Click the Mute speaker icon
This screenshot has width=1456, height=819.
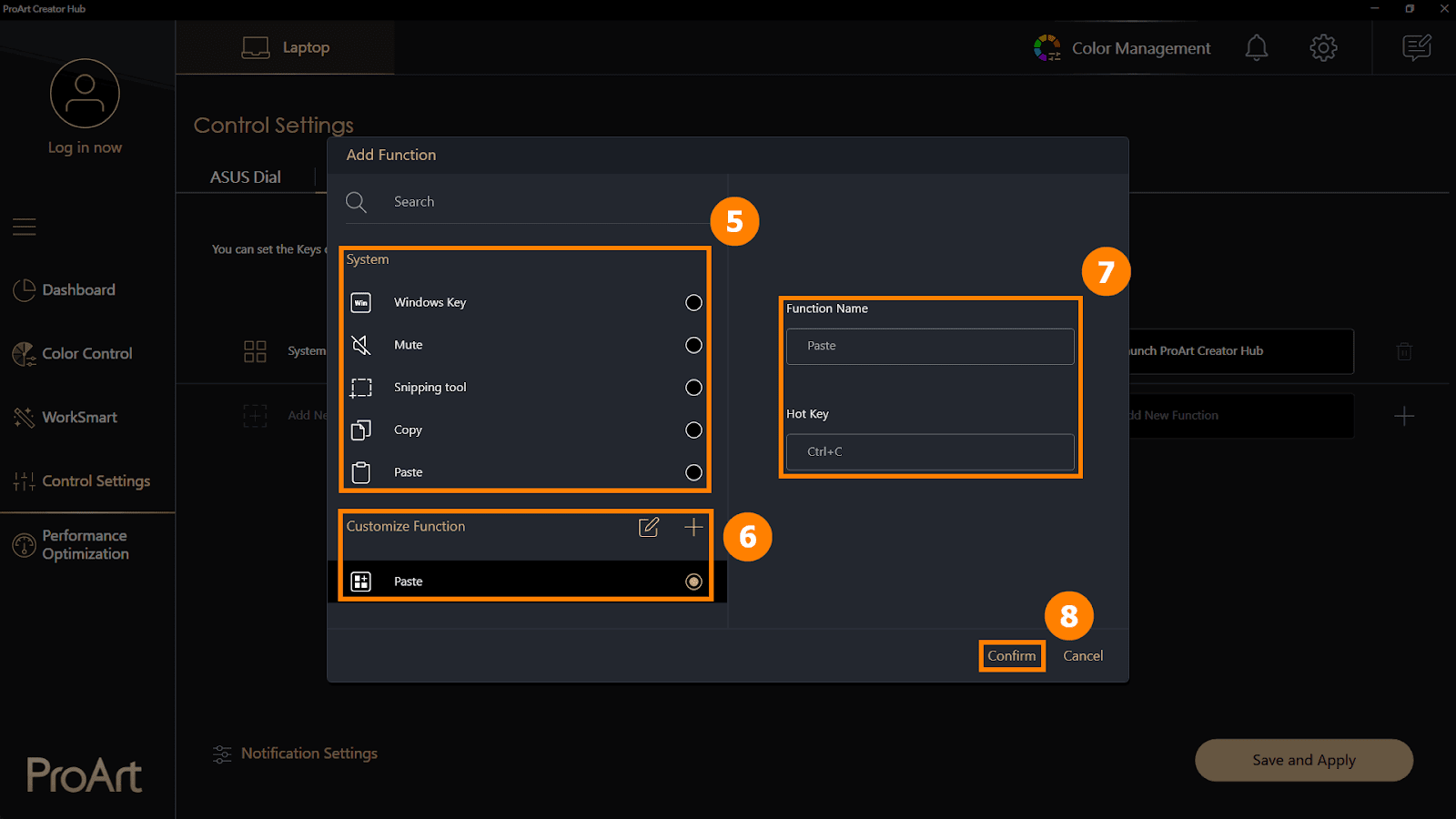361,345
